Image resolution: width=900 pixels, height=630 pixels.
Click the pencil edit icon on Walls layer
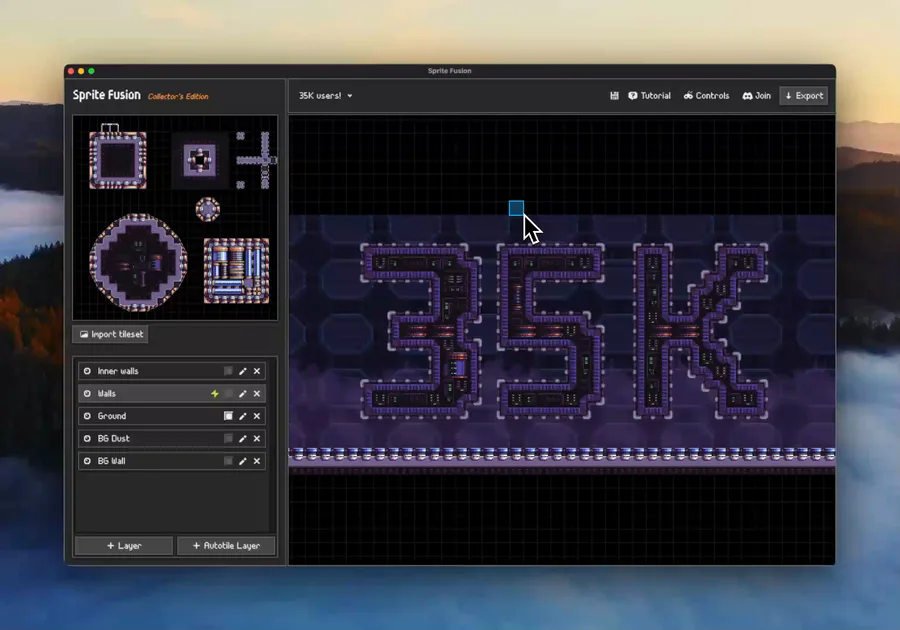(243, 394)
